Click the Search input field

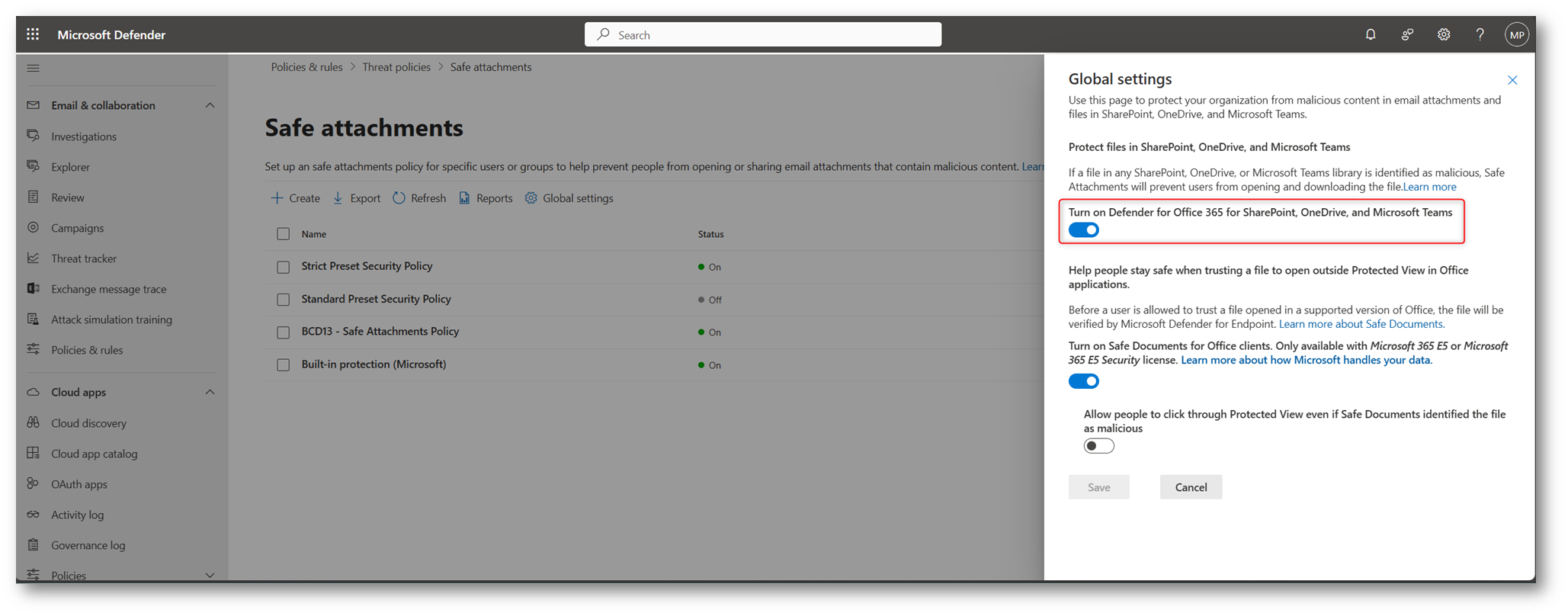(x=763, y=34)
